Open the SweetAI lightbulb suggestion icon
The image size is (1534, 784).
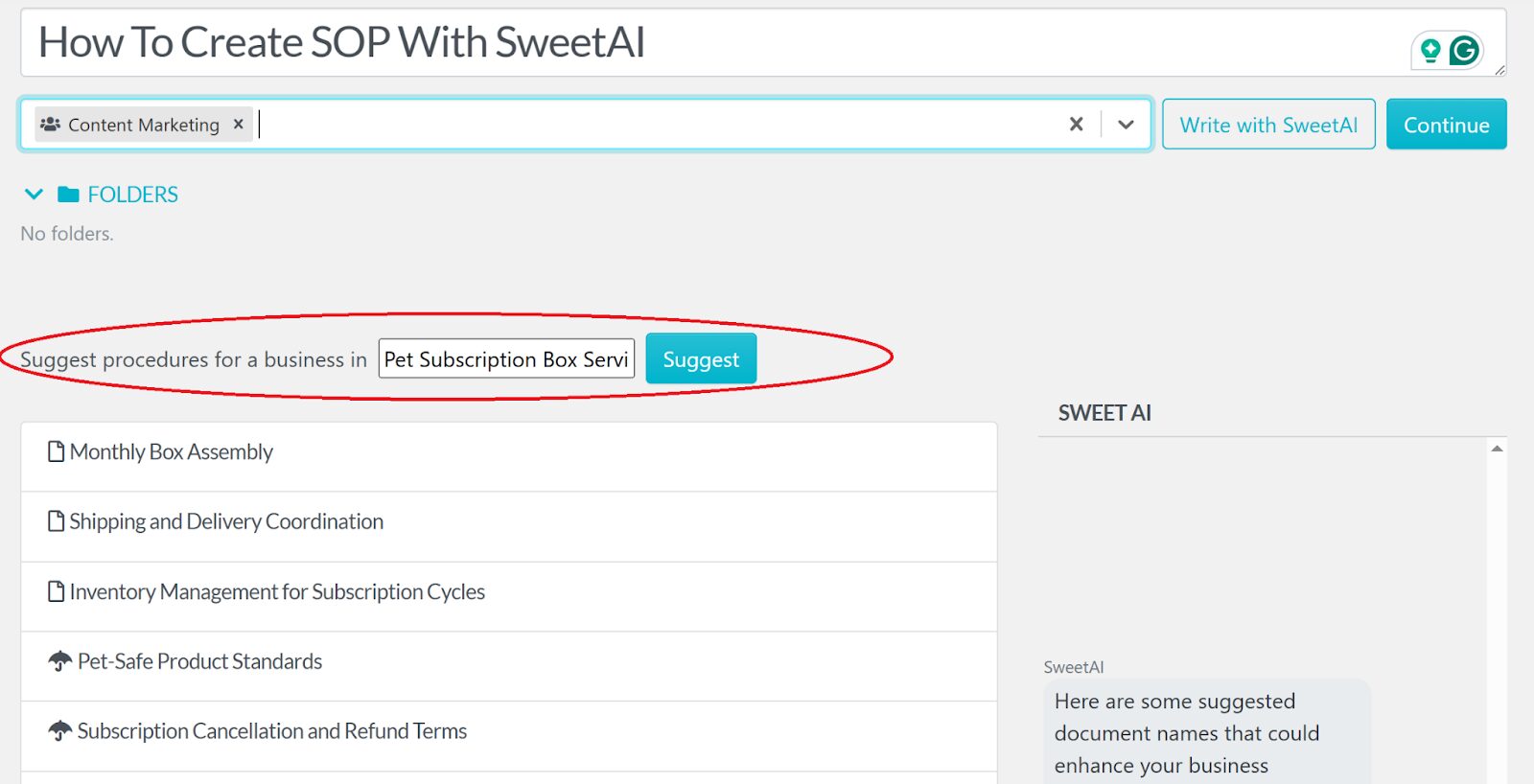point(1430,48)
